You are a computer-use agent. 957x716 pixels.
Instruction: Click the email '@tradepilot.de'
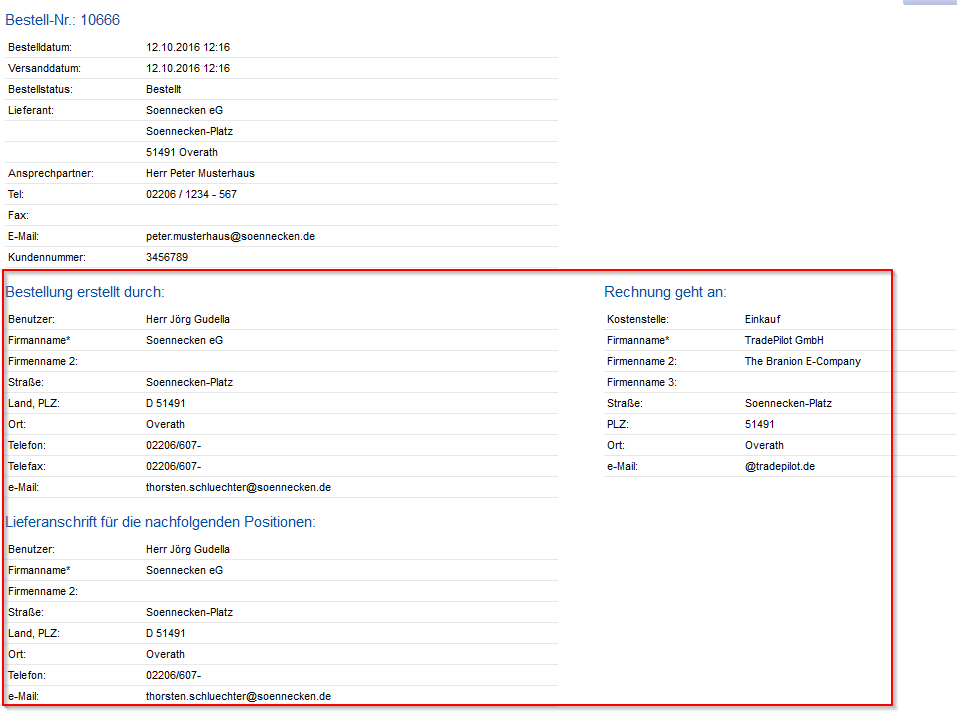pos(779,466)
